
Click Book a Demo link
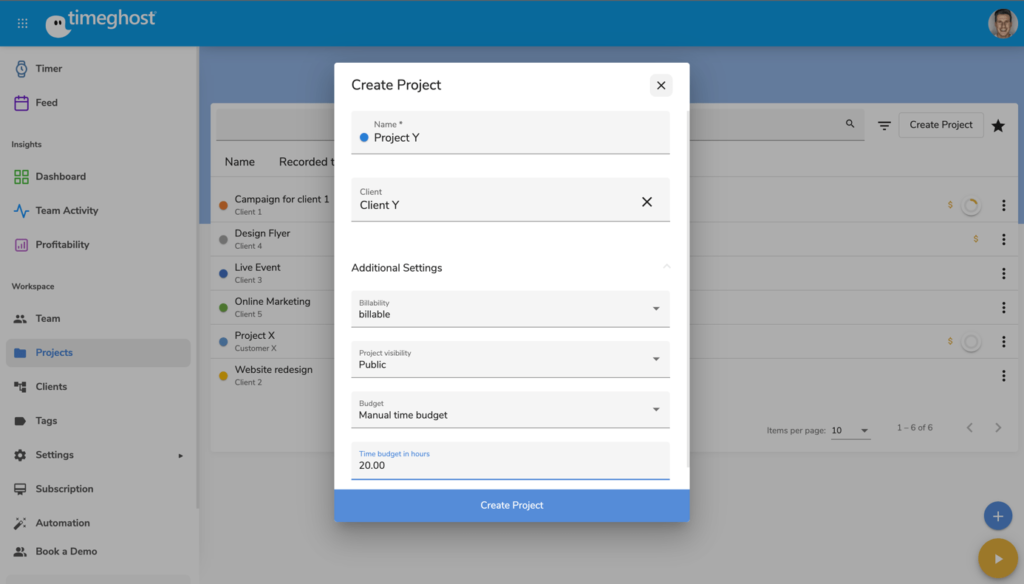click(x=66, y=551)
